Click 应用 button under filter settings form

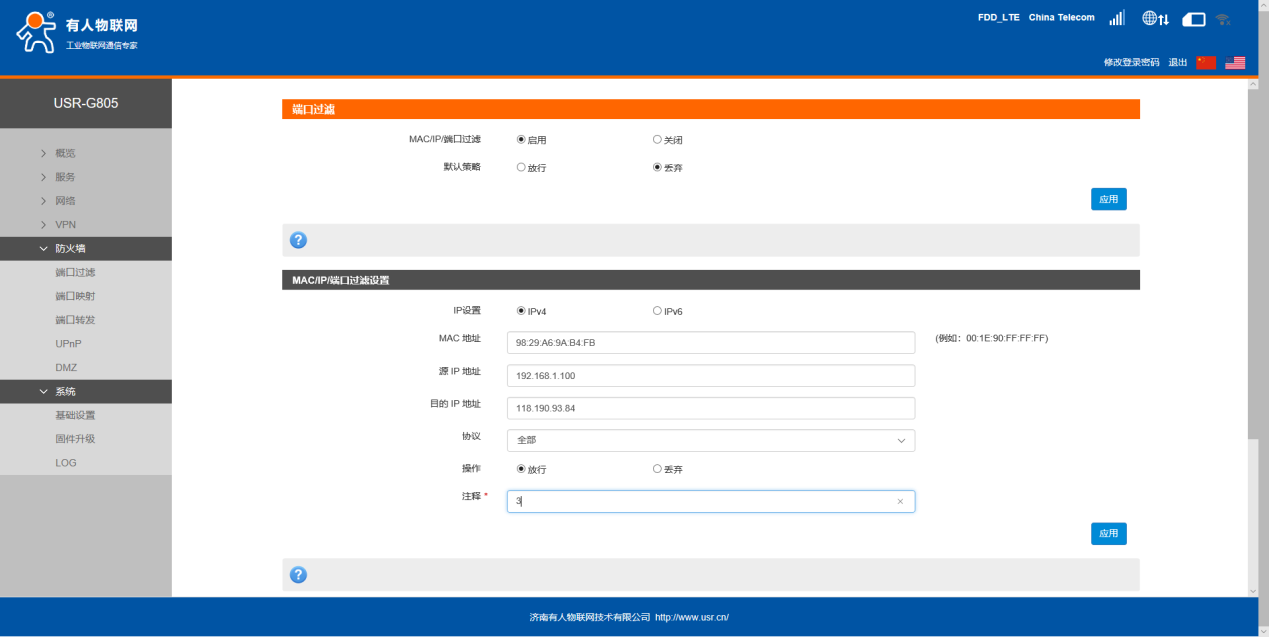pos(1108,534)
